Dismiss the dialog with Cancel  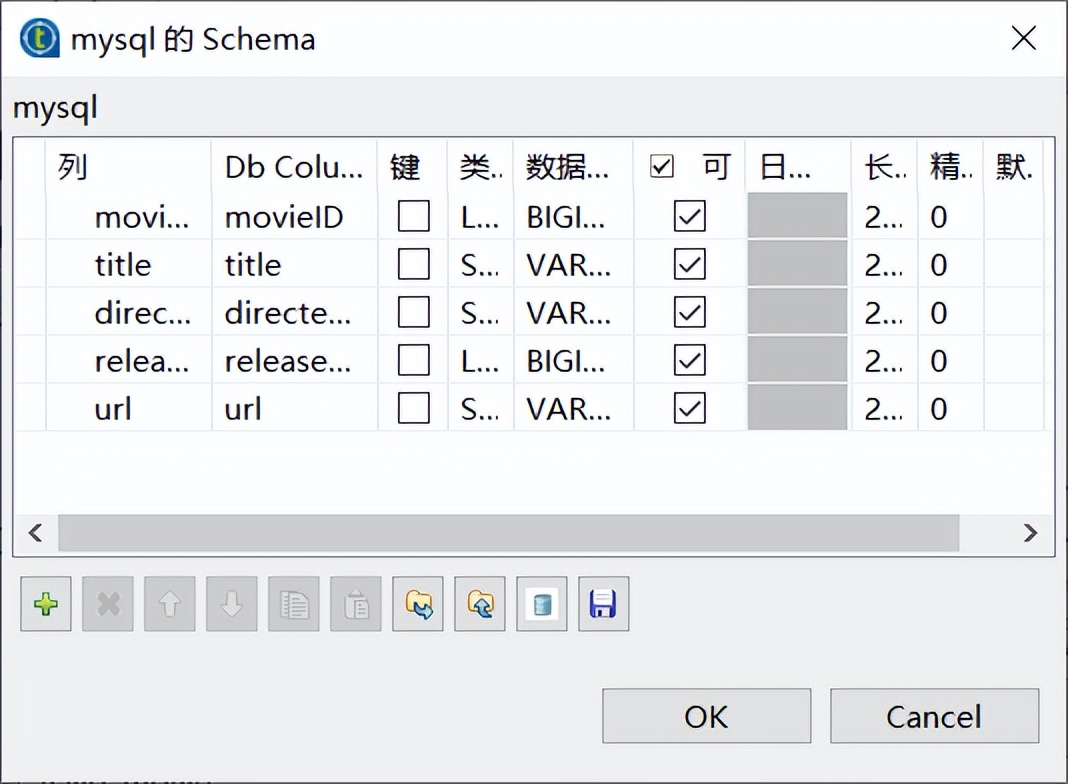[x=934, y=716]
